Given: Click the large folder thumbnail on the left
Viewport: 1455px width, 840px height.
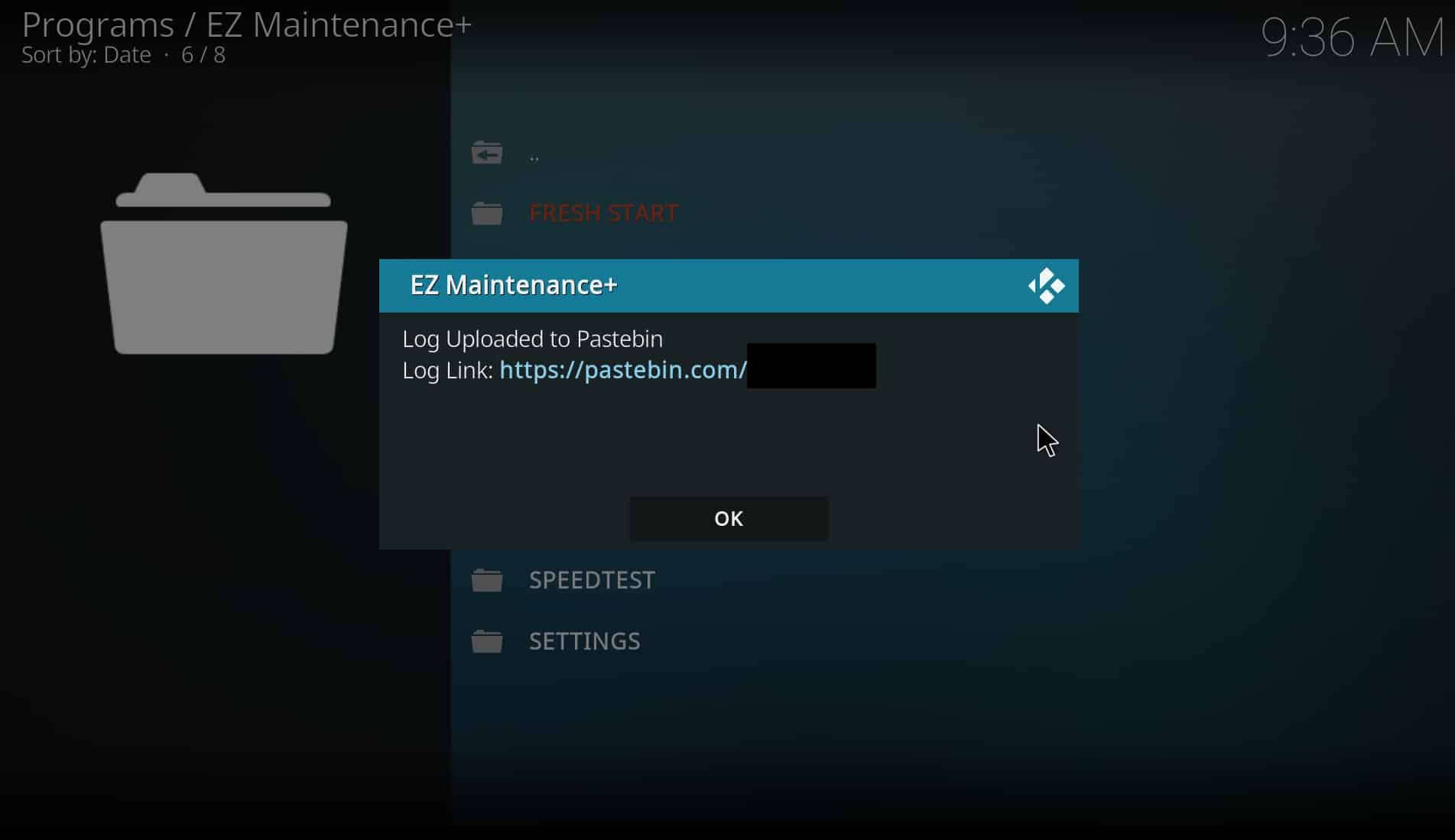Looking at the screenshot, I should (224, 264).
